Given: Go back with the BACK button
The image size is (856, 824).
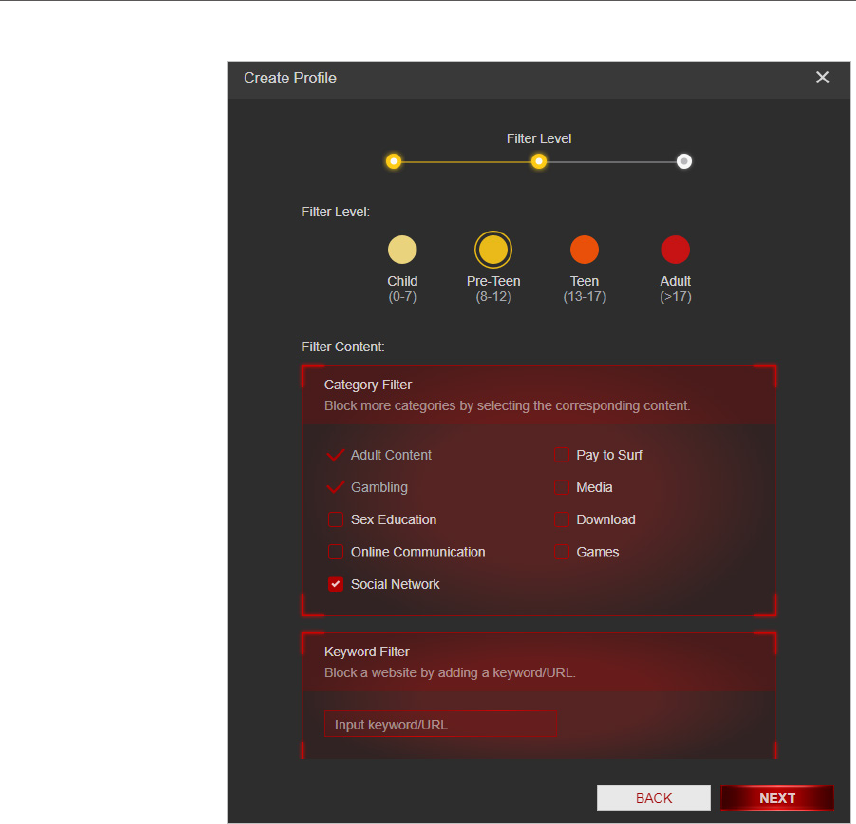Looking at the screenshot, I should (x=653, y=798).
